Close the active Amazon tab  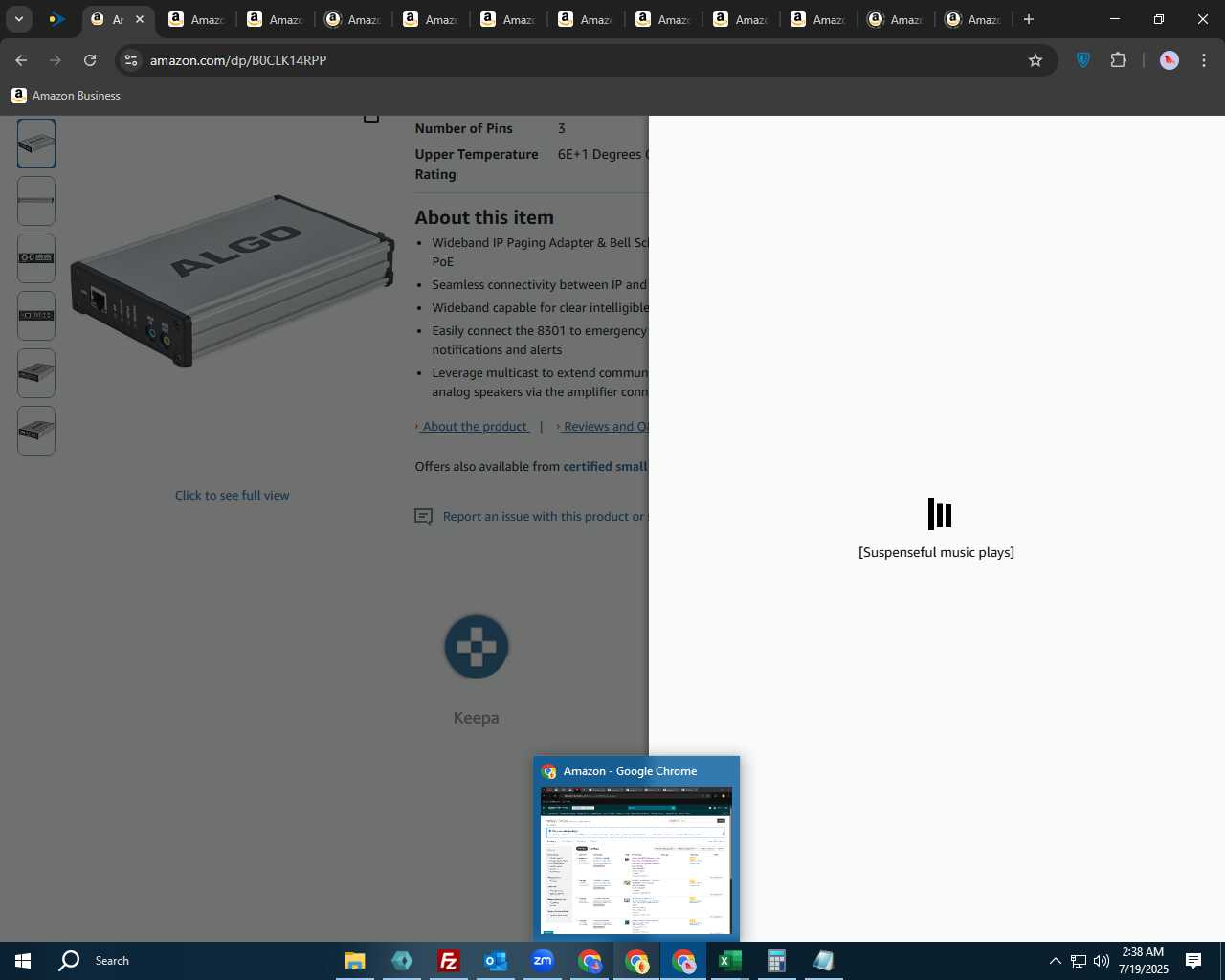coord(140,19)
